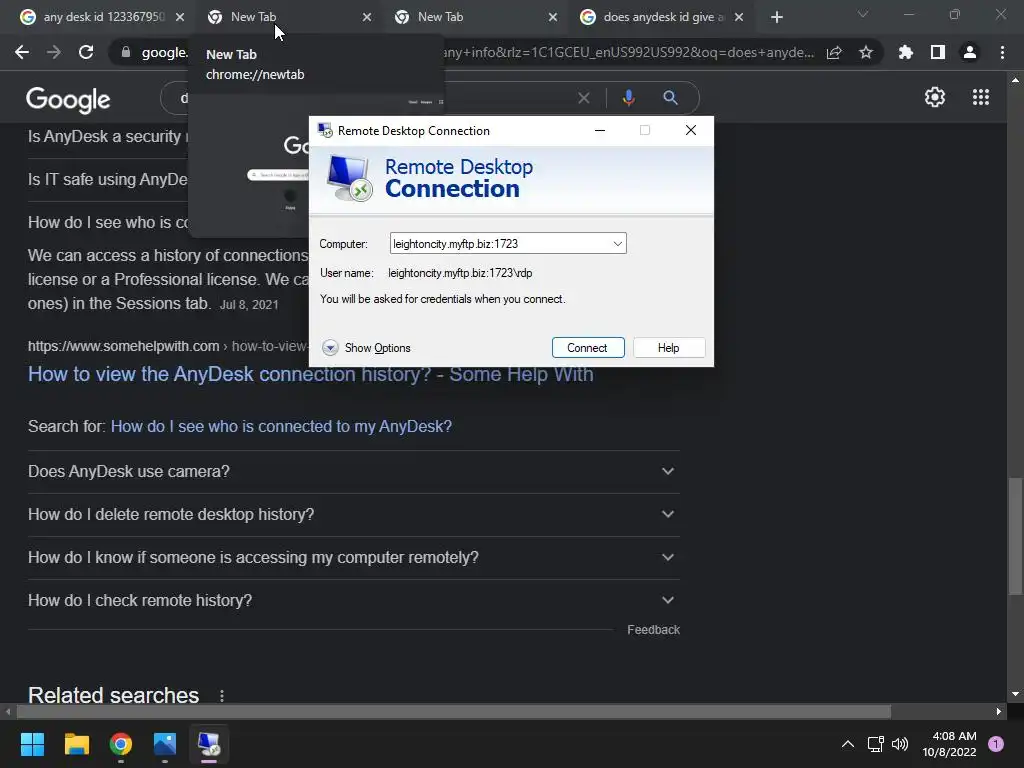The width and height of the screenshot is (1024, 768).
Task: Open new tab with plus button
Action: 776,17
